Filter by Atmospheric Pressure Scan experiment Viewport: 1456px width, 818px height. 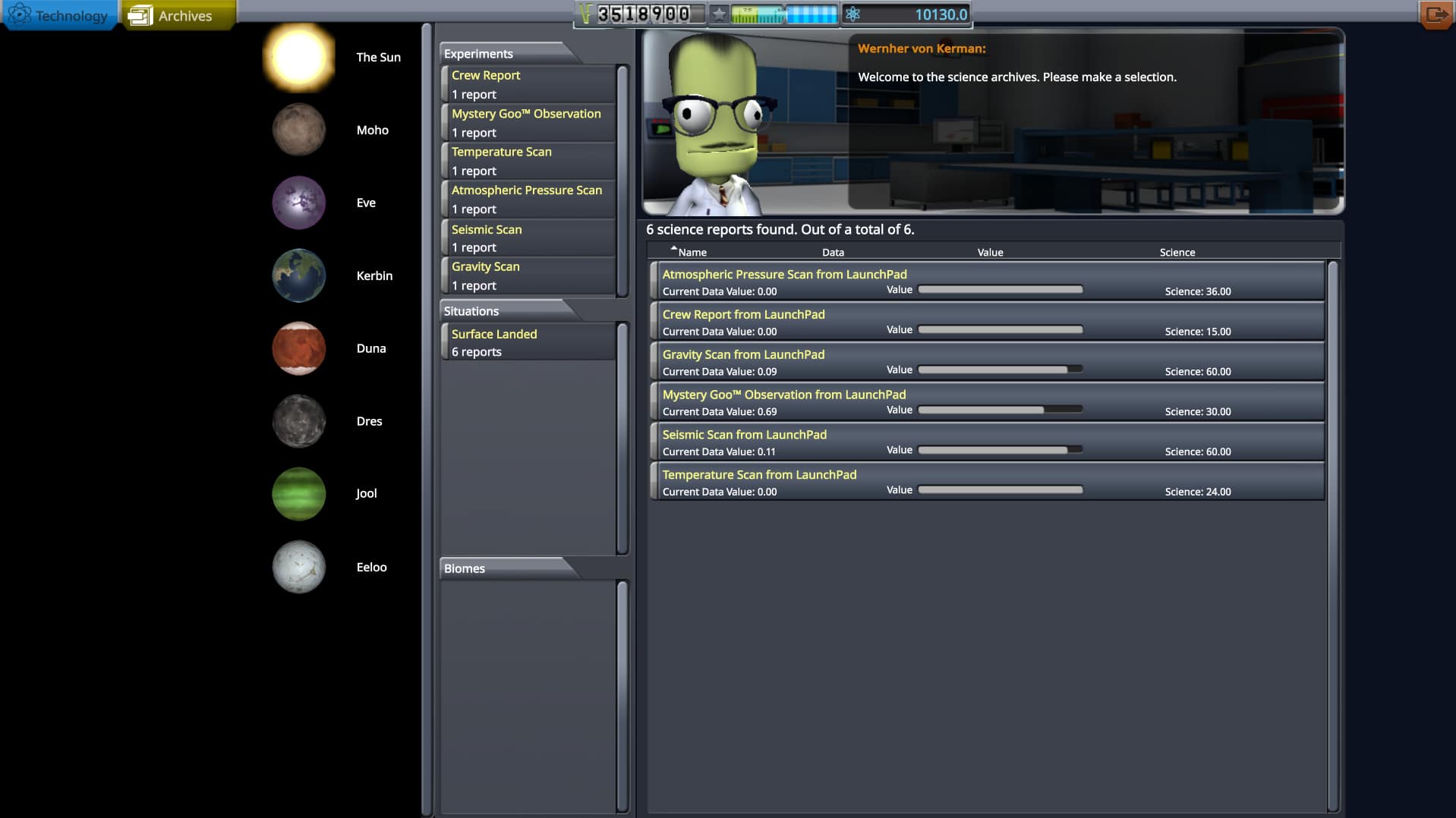(528, 199)
